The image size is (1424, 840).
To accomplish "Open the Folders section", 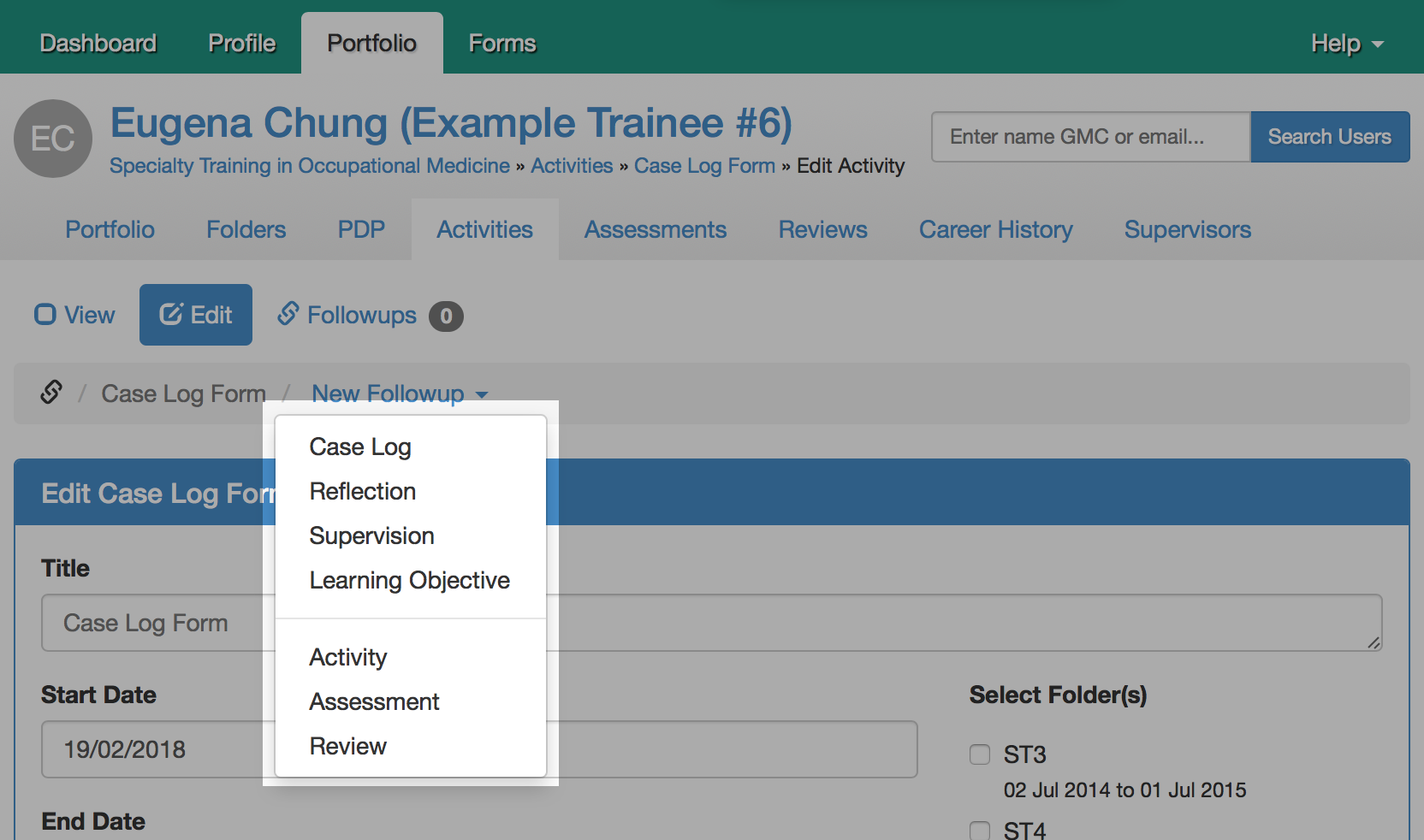I will pos(246,229).
